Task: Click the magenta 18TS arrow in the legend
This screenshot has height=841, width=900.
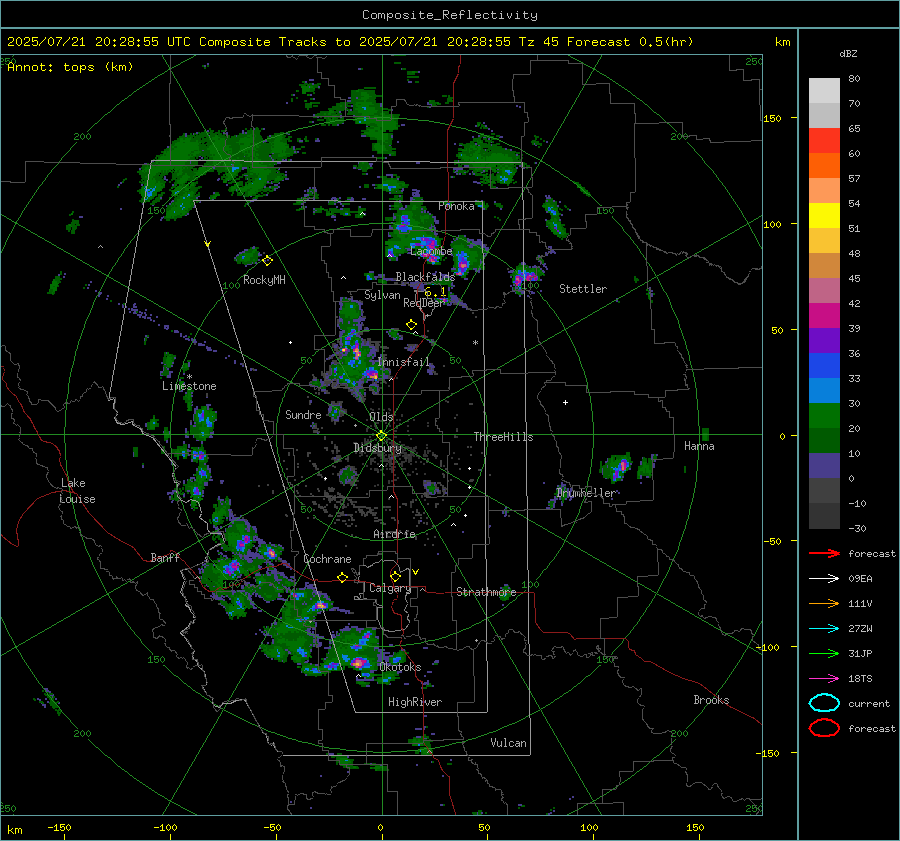Action: [x=824, y=679]
